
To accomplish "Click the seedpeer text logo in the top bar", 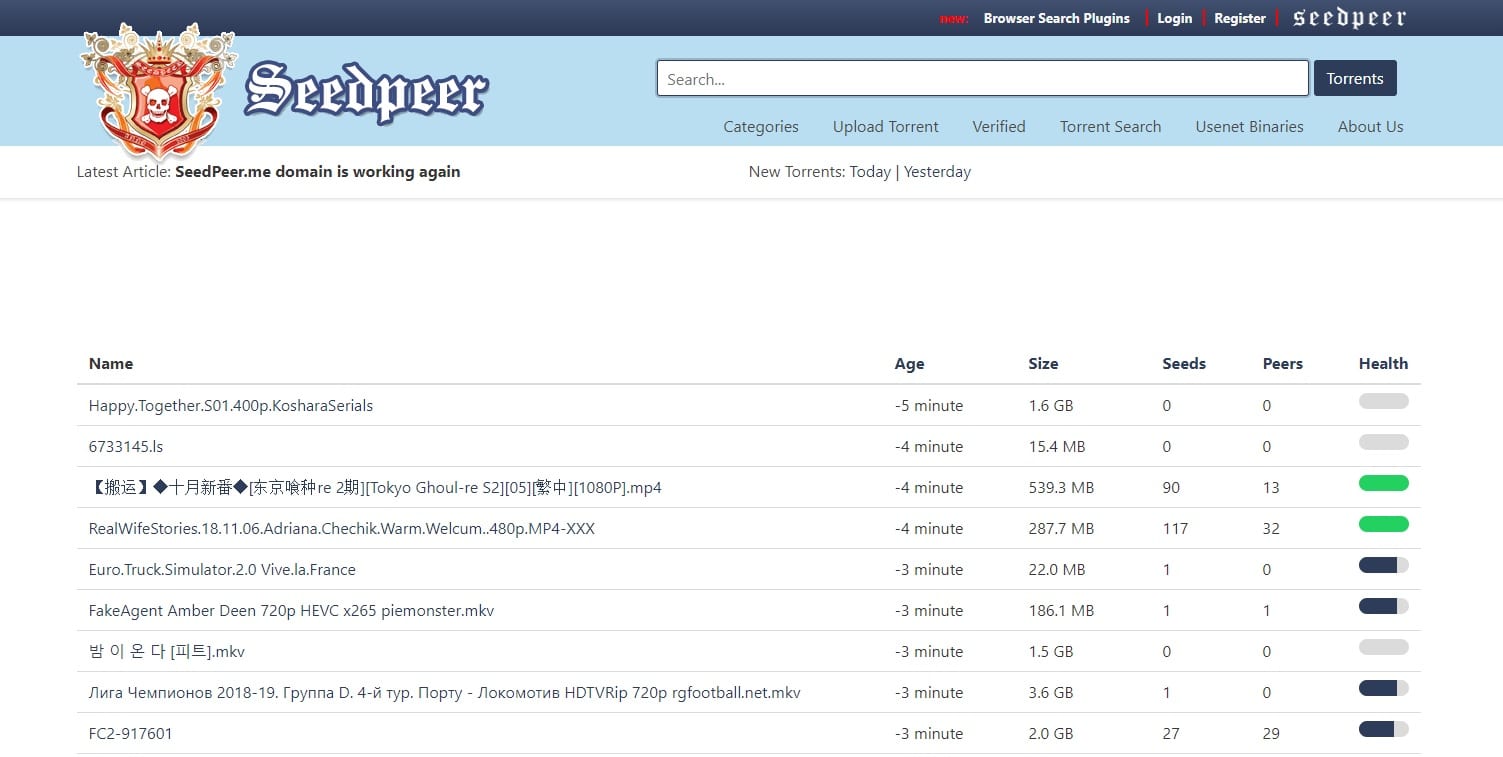I will (1349, 18).
